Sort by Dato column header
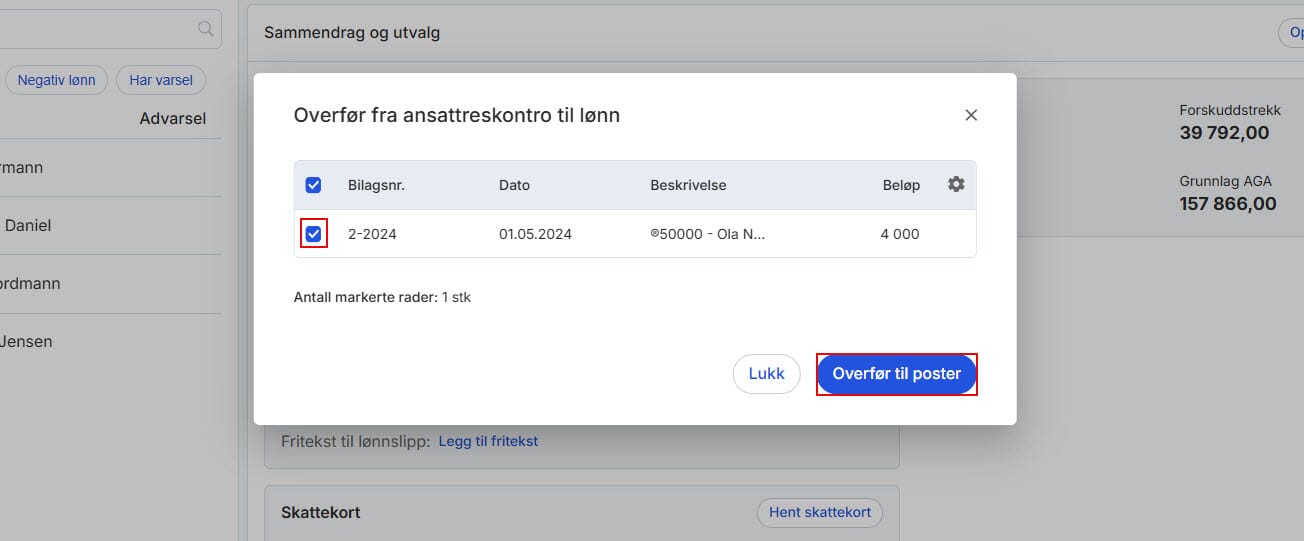 tap(514, 185)
